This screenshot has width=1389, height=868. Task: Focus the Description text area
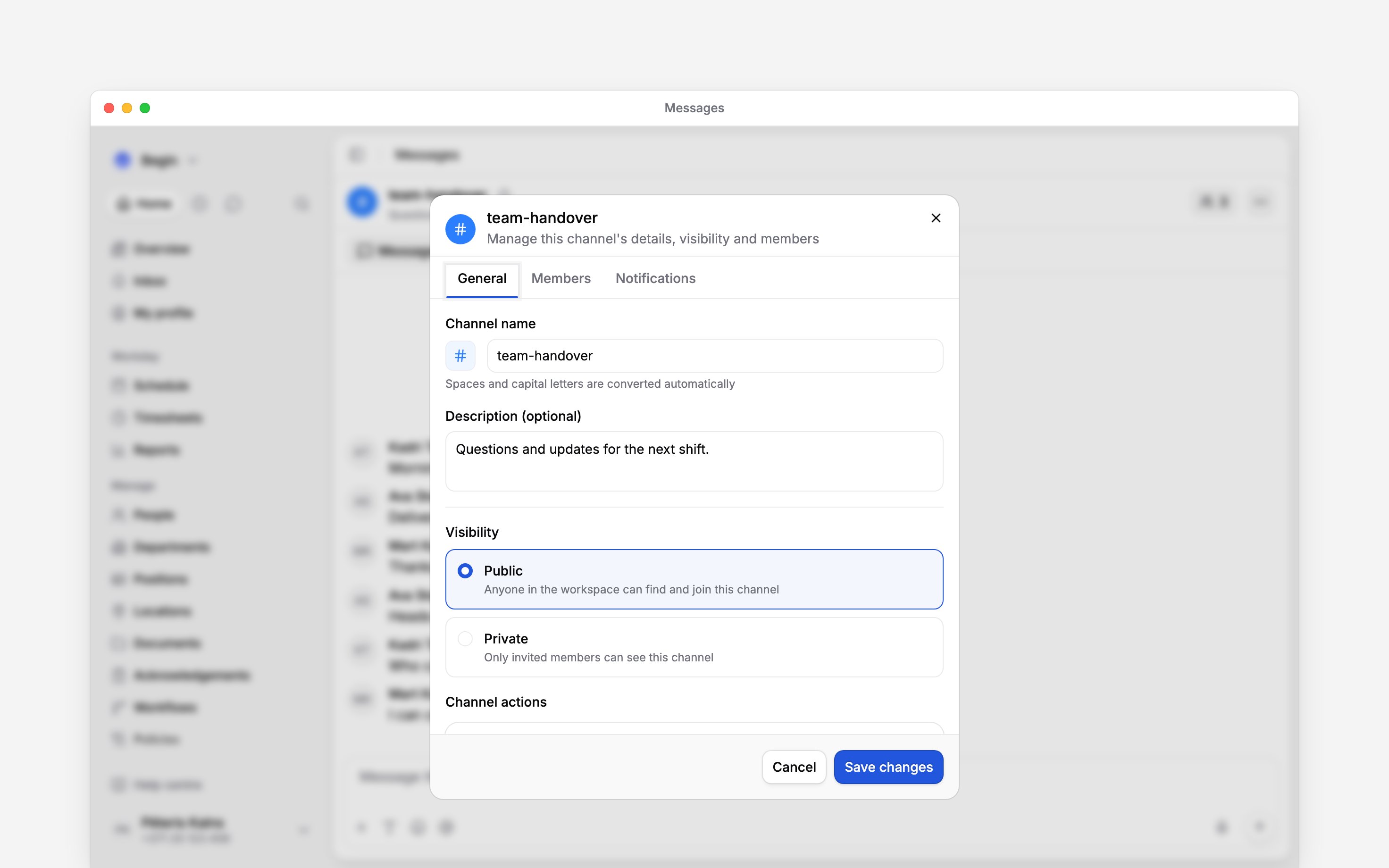pos(694,461)
